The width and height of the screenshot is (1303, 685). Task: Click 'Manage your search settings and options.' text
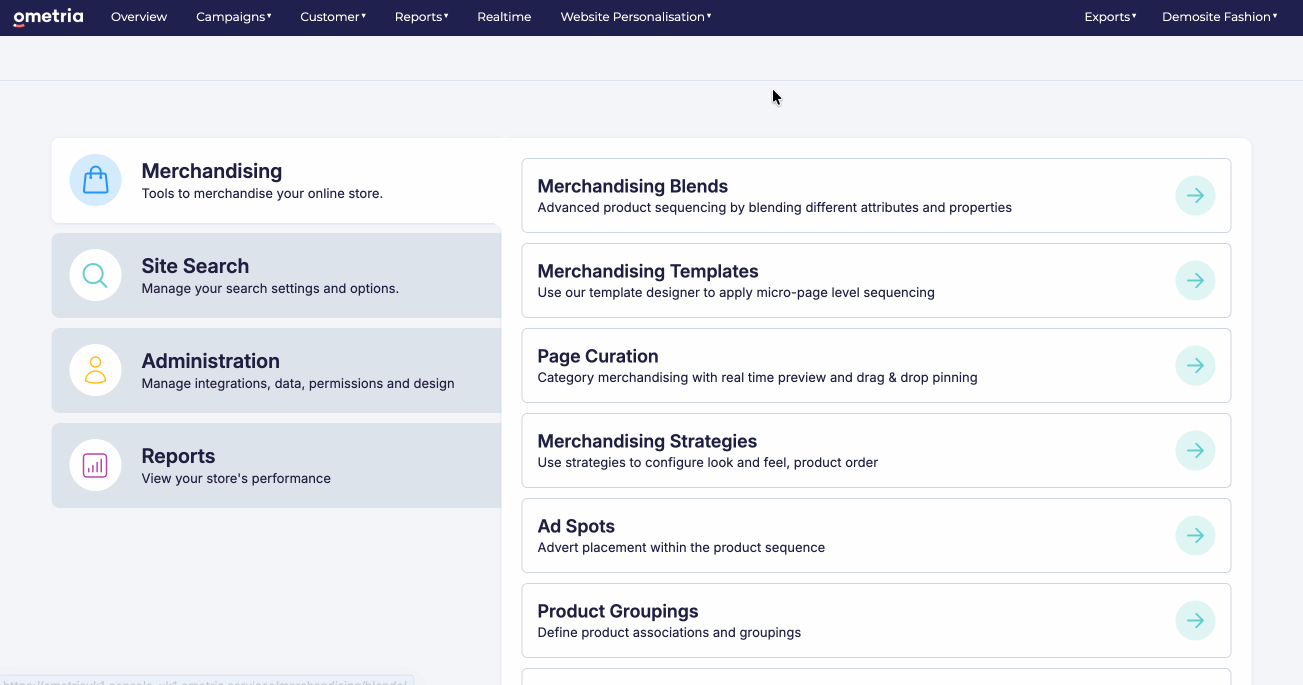[270, 289]
